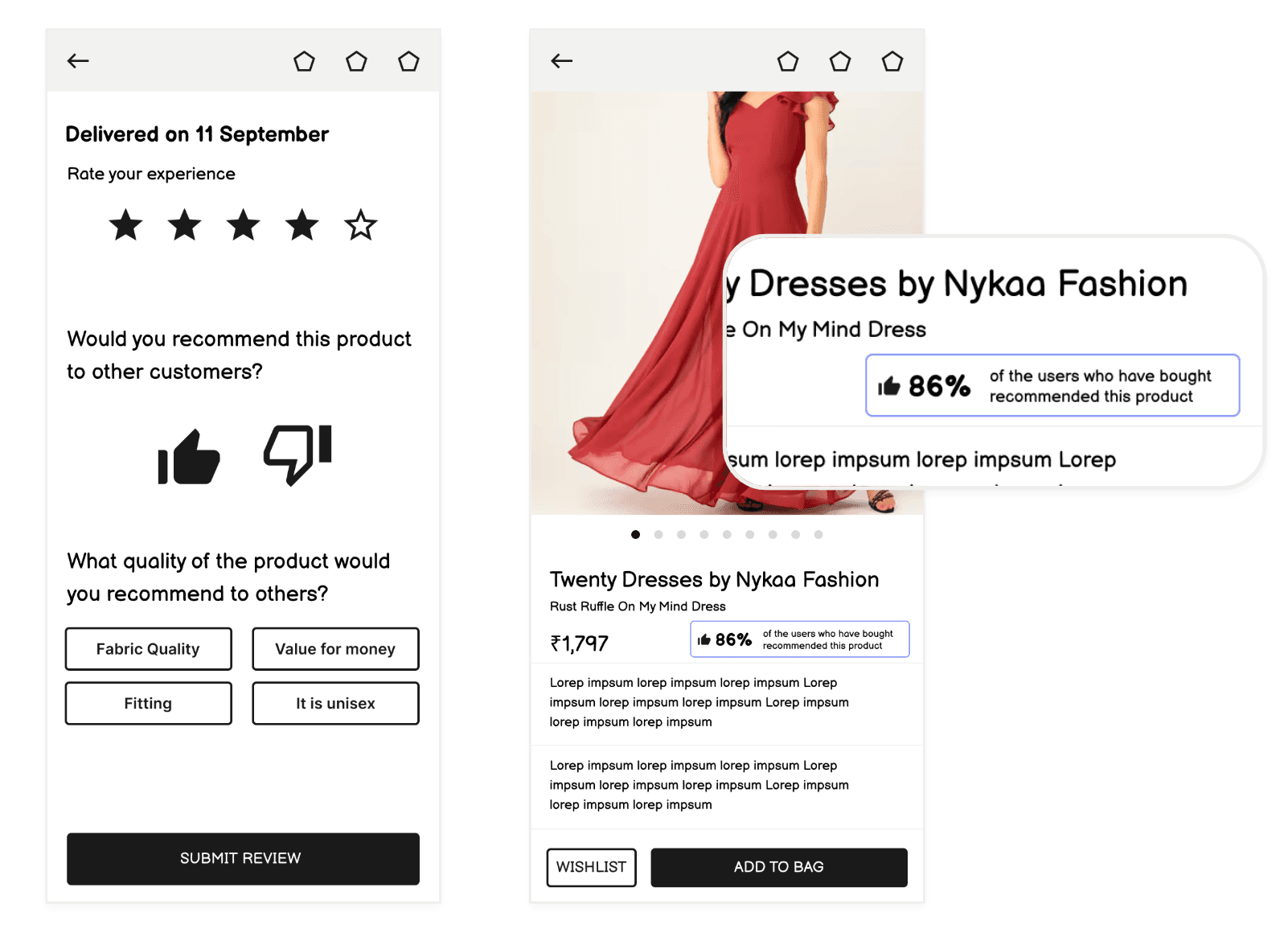Click the 'Rust Ruffle On My Mind Dress' subtitle
This screenshot has width=1288, height=933.
pos(638,606)
